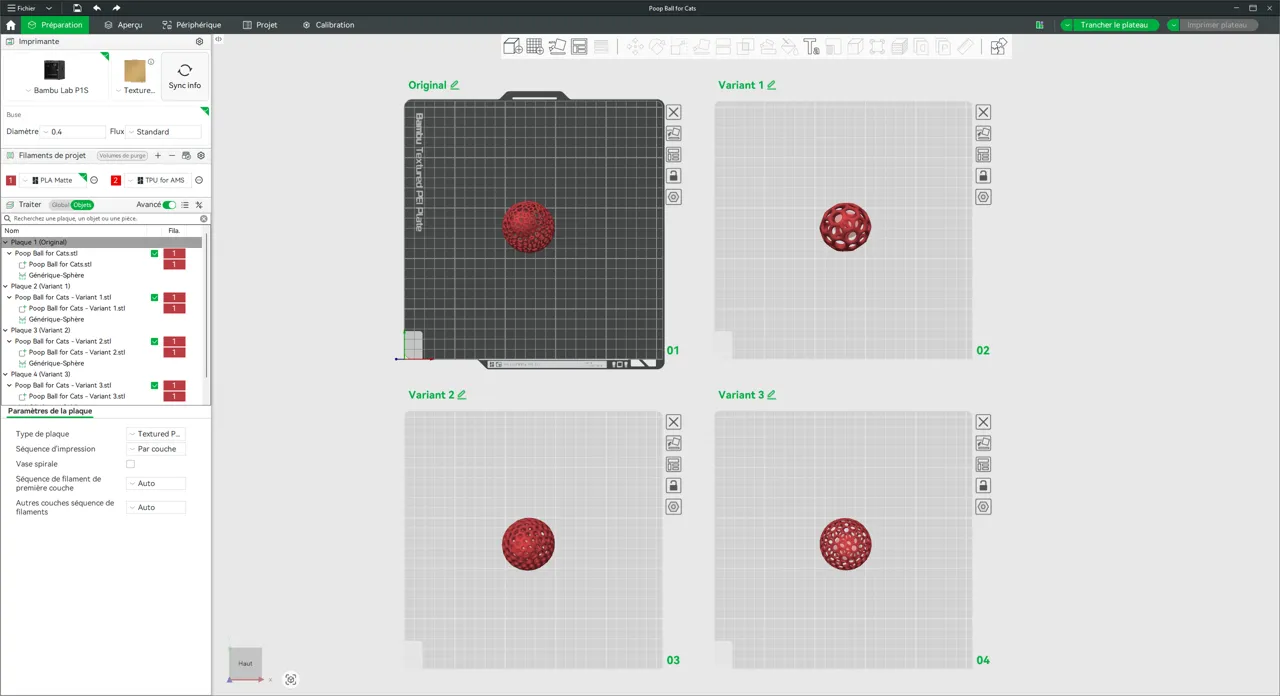Tick the Vase spirale checkbox
This screenshot has width=1280, height=696.
tap(130, 464)
